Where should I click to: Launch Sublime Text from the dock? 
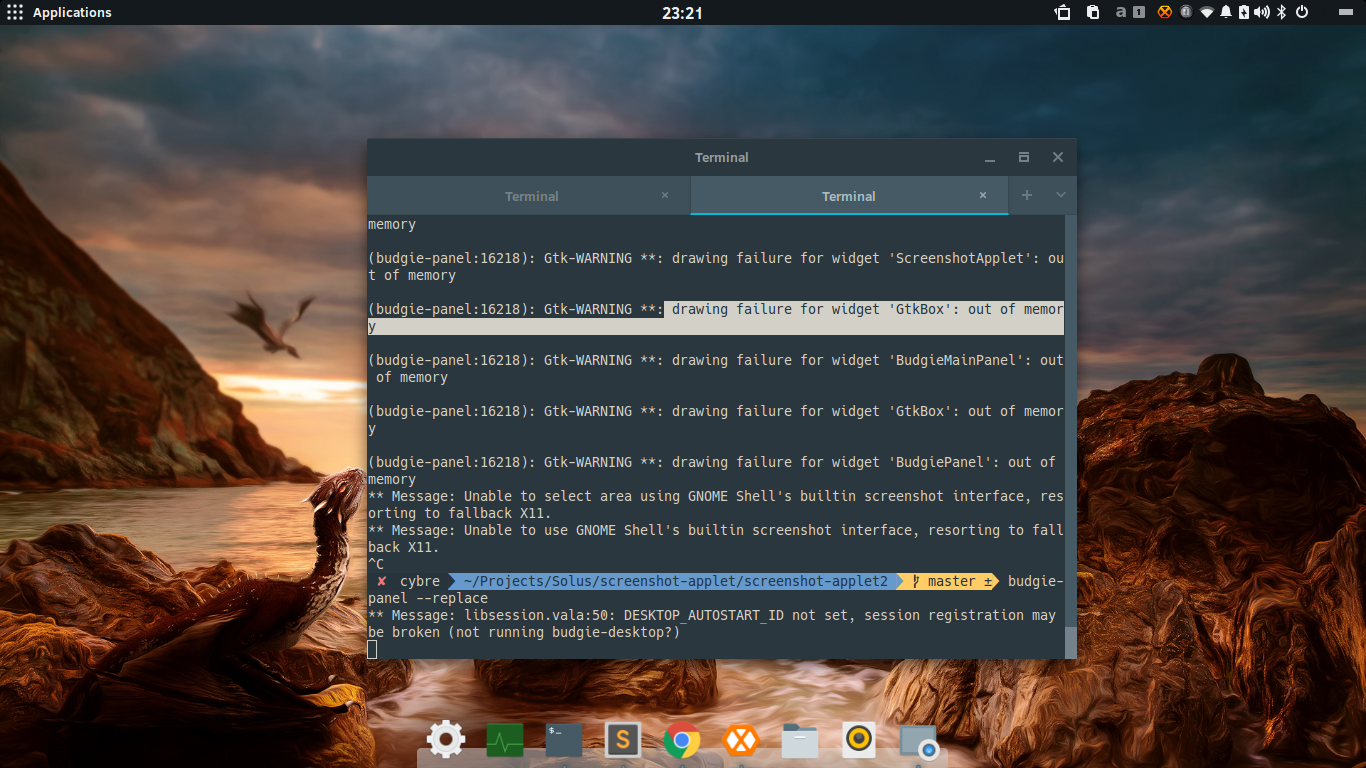[623, 741]
